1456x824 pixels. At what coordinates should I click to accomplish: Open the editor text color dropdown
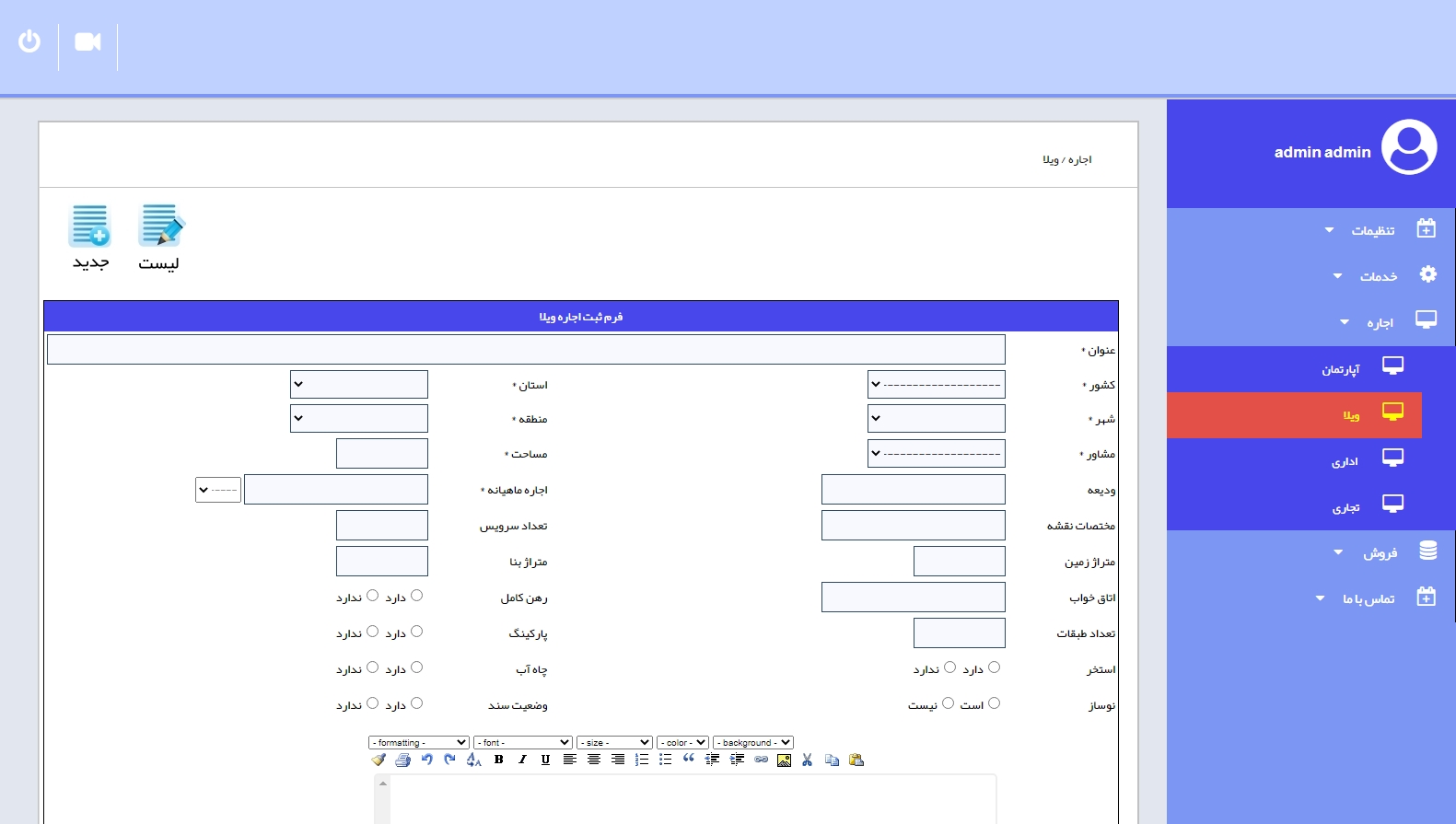click(682, 742)
